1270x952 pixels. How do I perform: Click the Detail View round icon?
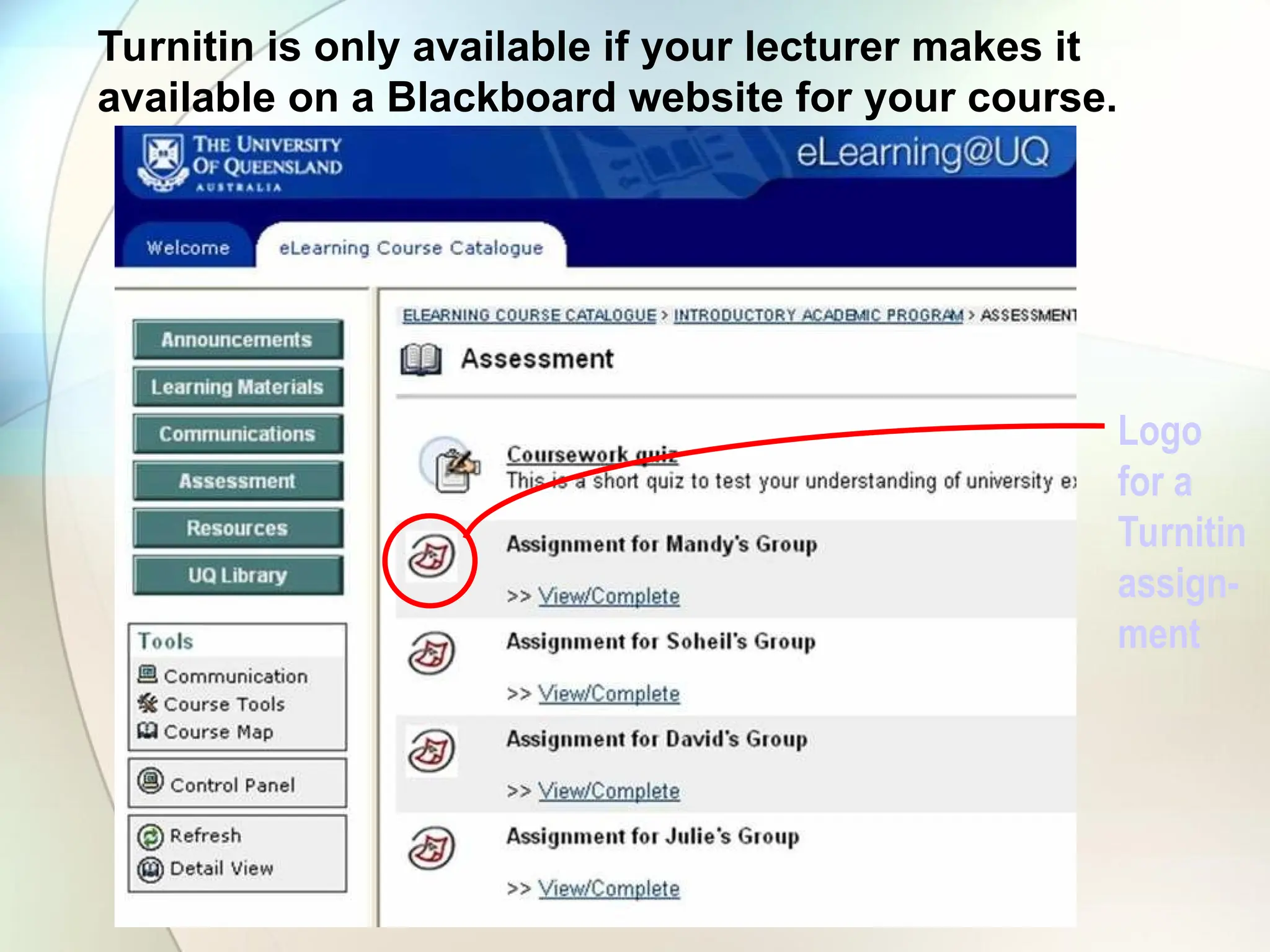coord(150,870)
